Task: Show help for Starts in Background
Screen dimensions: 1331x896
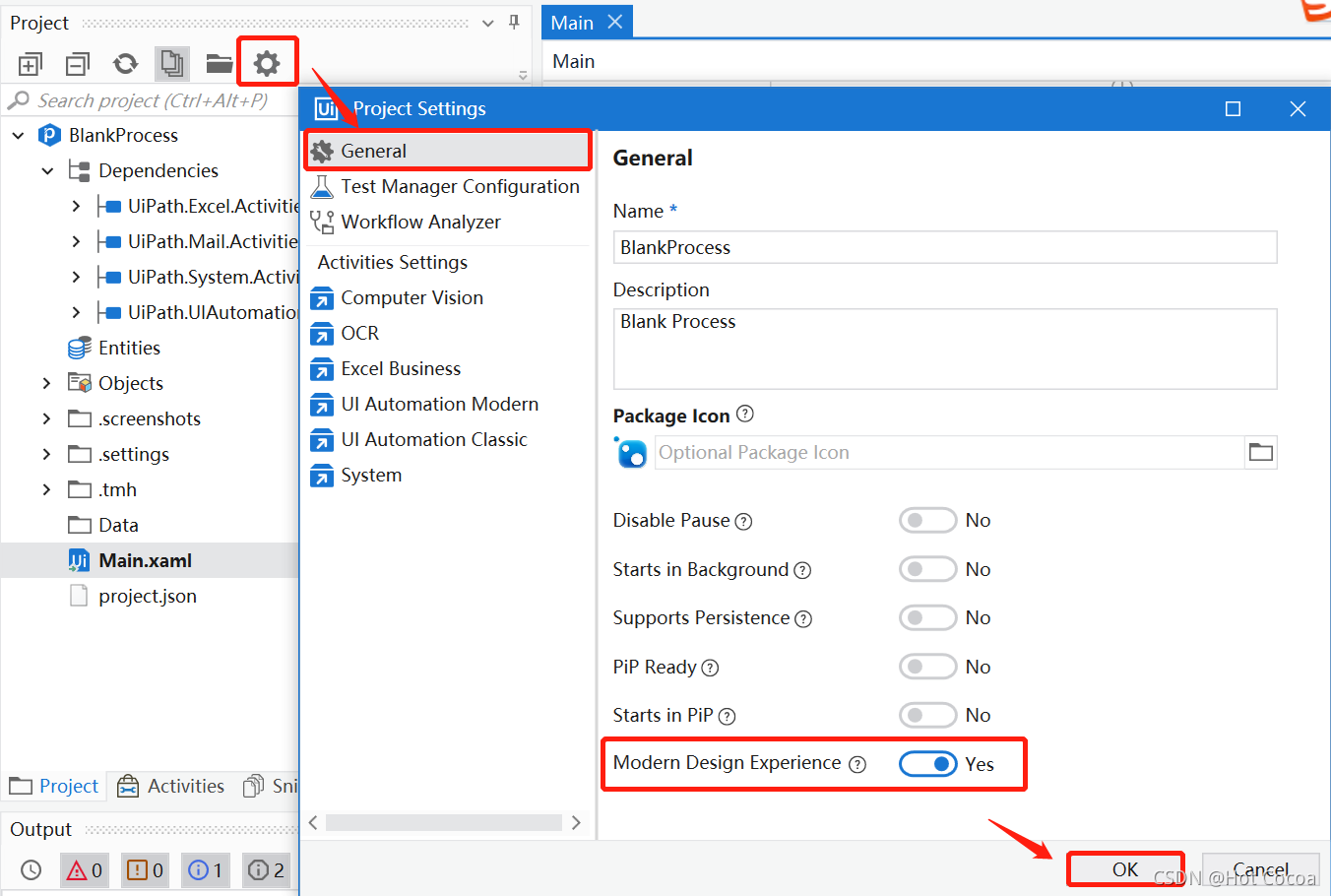Action: click(802, 570)
